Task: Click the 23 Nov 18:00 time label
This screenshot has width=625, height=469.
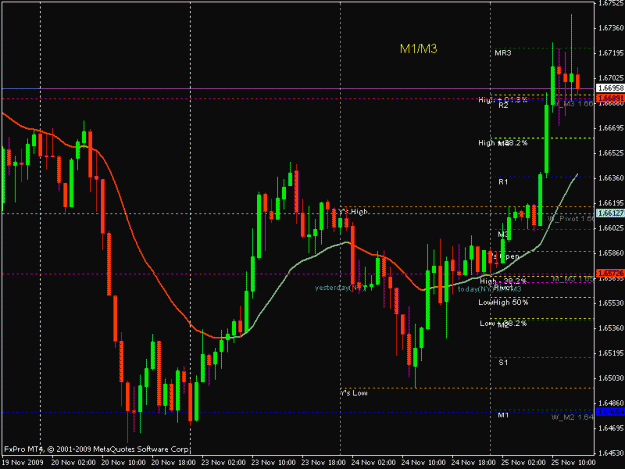Action: pyautogui.click(x=323, y=462)
